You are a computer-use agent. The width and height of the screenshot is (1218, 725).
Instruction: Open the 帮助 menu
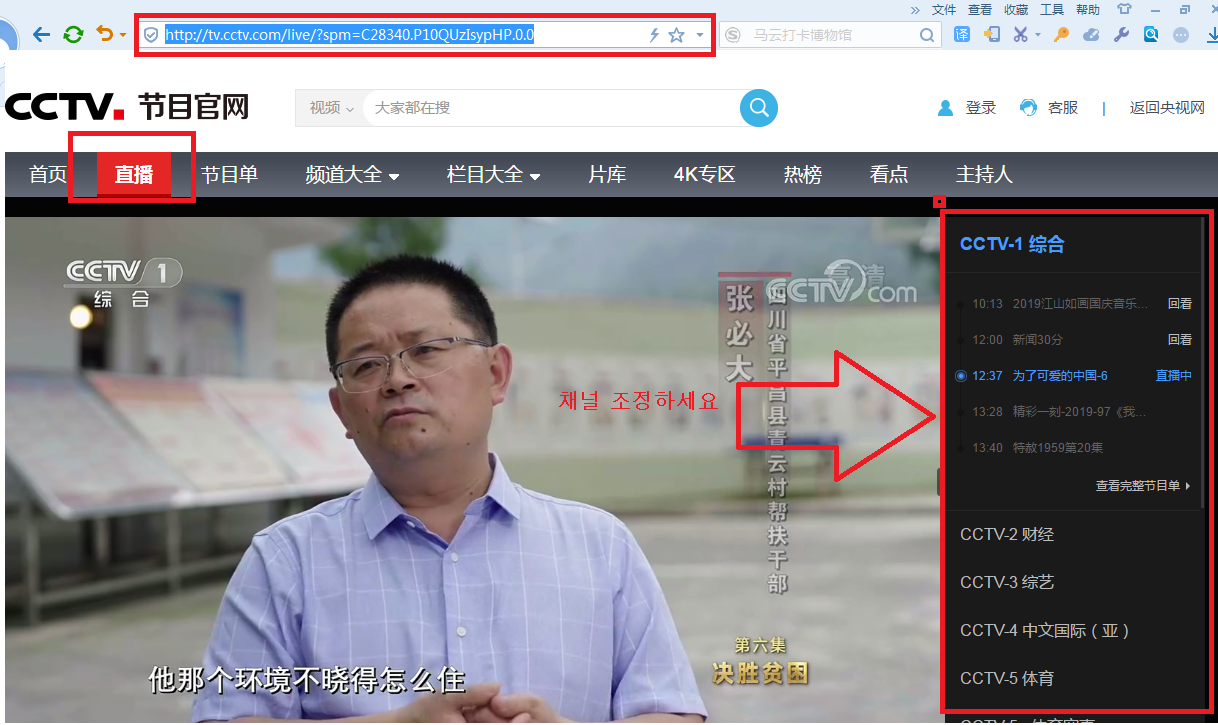tap(1088, 9)
